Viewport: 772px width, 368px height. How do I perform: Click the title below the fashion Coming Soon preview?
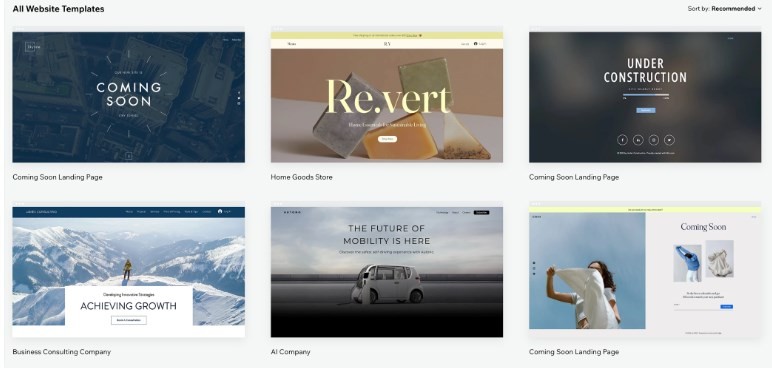coord(574,352)
